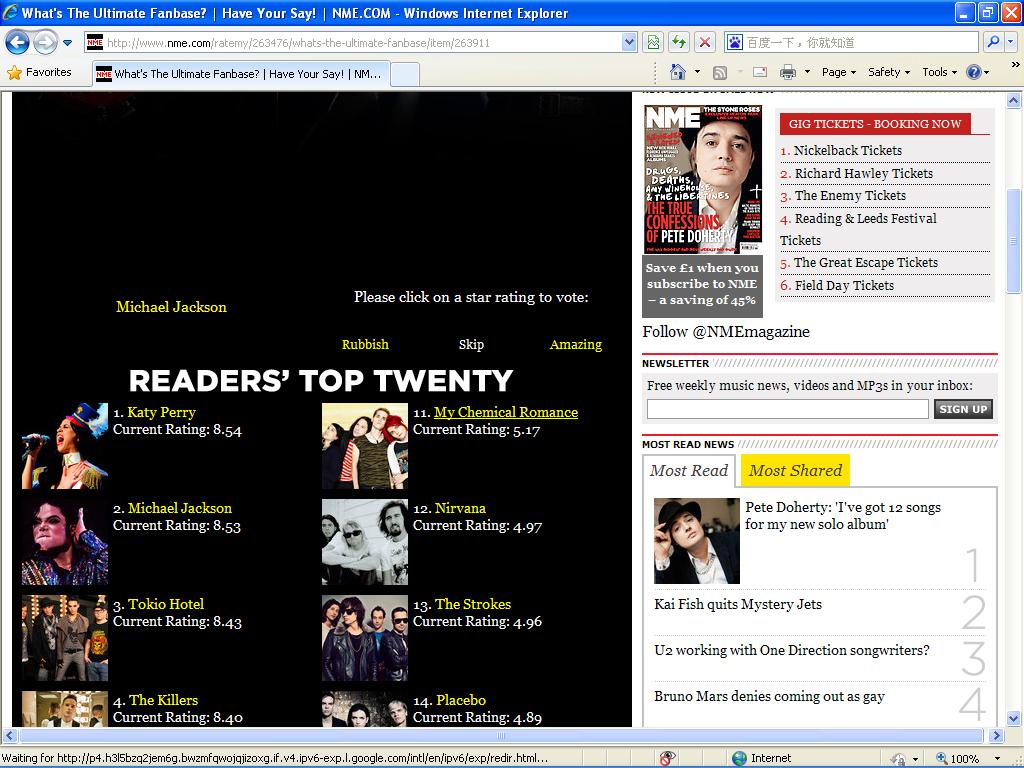Click the browser Back arrow button
Viewport: 1024px width, 768px height.
coord(17,42)
